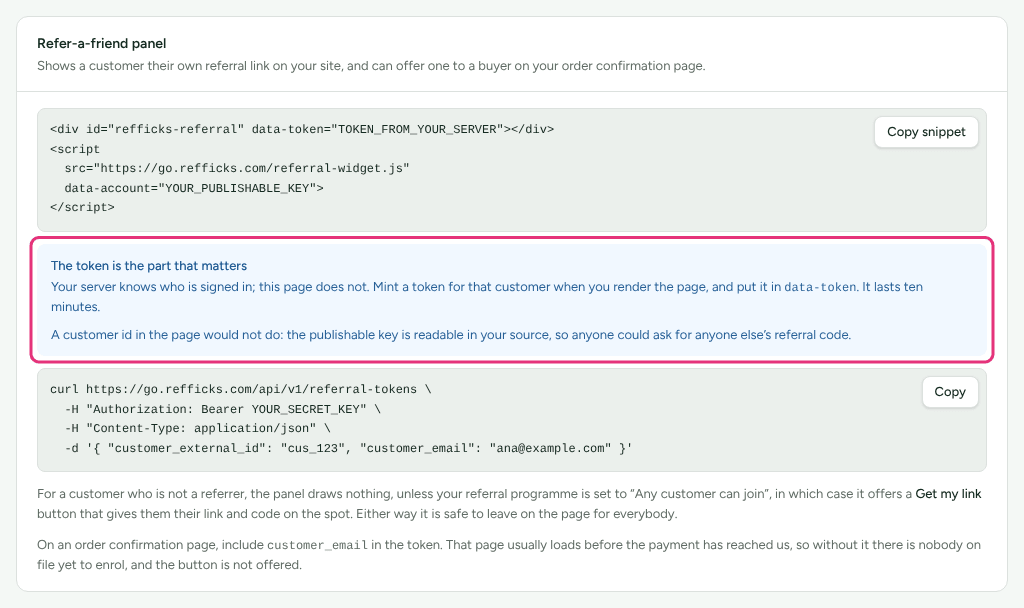This screenshot has height=608, width=1024.
Task: Click the referral-widget.js src line
Action: pyautogui.click(x=237, y=168)
